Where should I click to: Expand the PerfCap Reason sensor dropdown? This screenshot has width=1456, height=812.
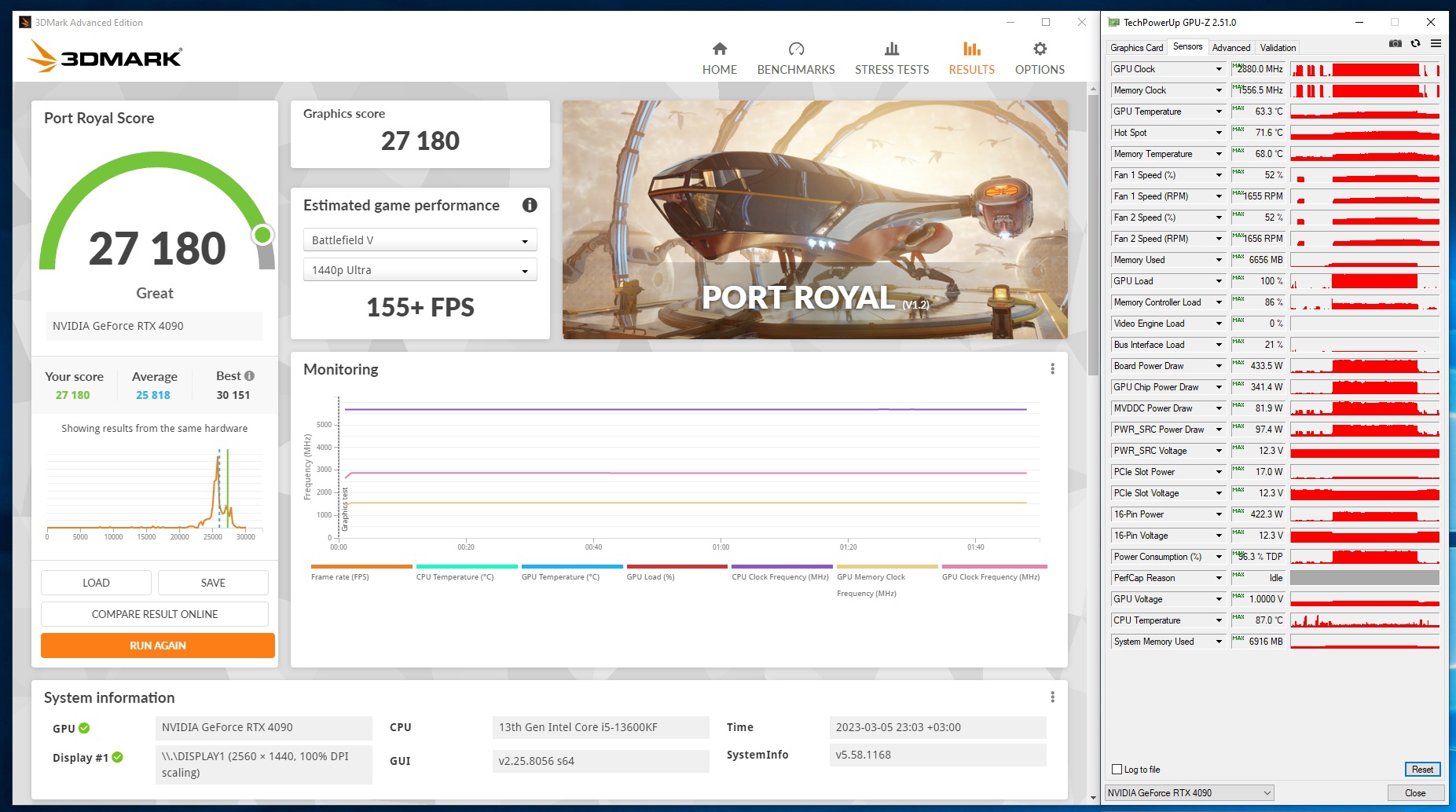coord(1219,578)
